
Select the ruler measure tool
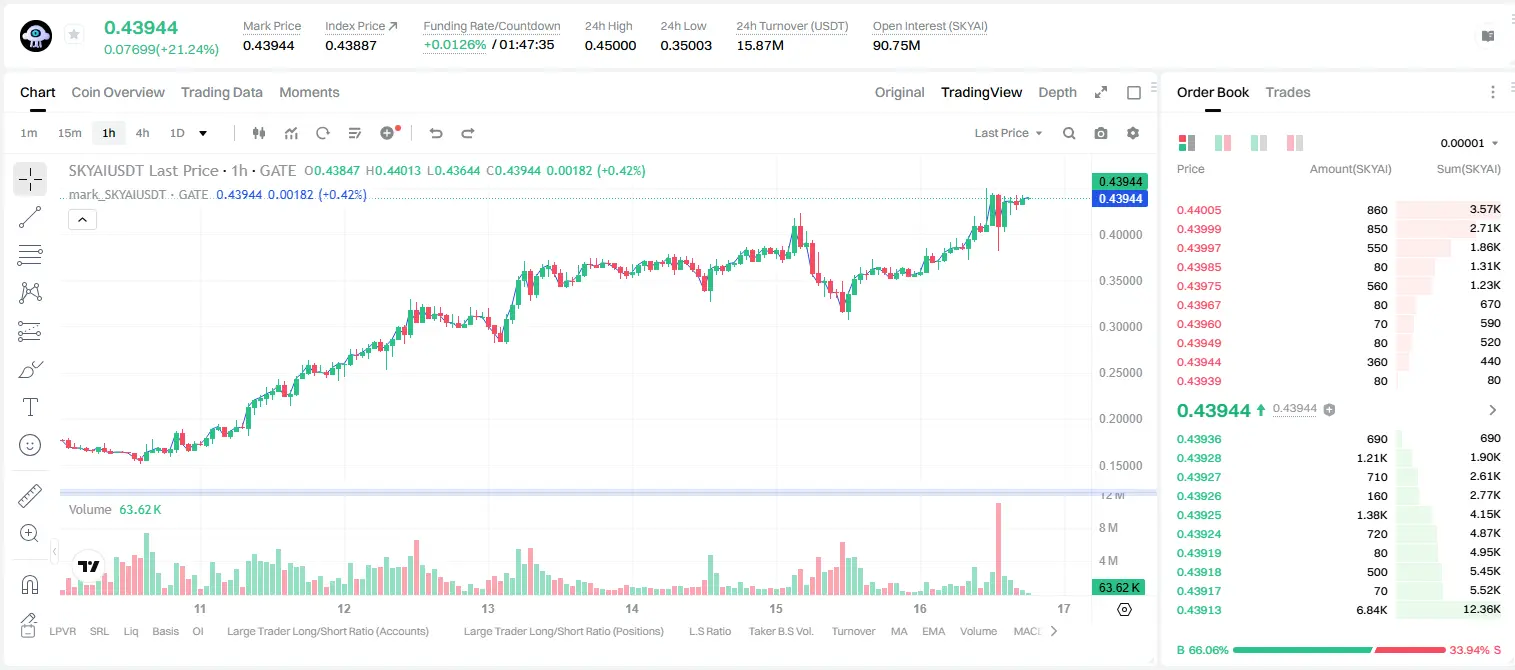[30, 495]
